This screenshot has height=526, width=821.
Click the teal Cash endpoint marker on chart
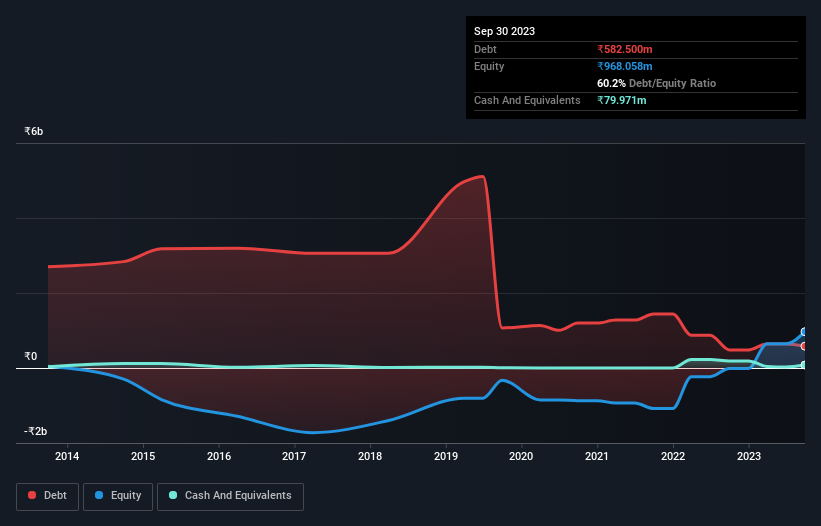[804, 365]
